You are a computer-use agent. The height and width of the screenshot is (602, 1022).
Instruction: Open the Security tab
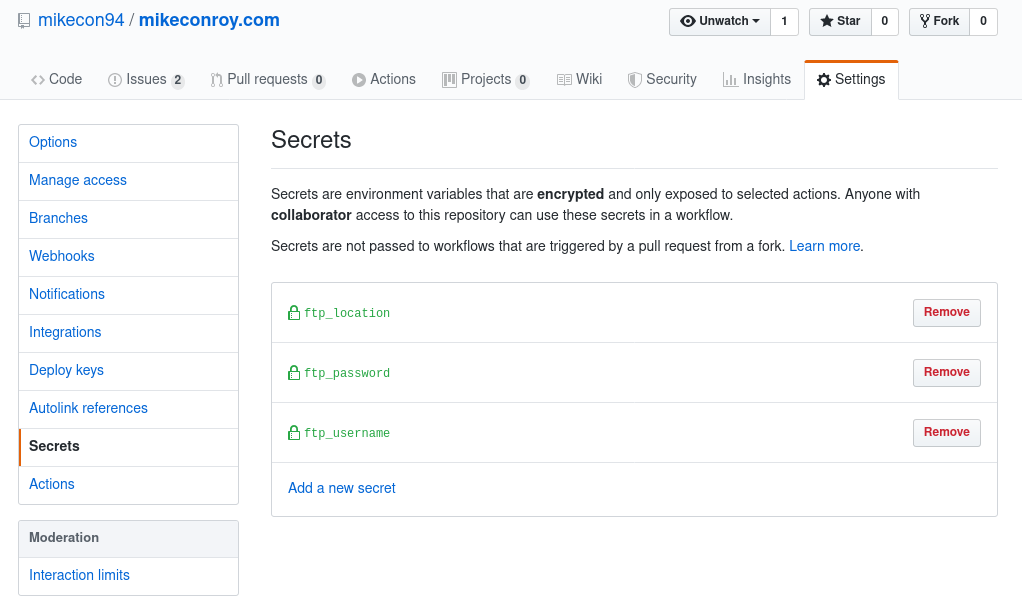pos(662,79)
